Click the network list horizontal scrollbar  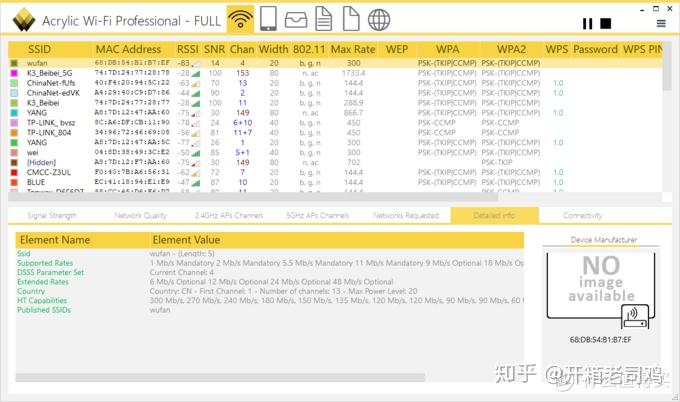[x=253, y=197]
